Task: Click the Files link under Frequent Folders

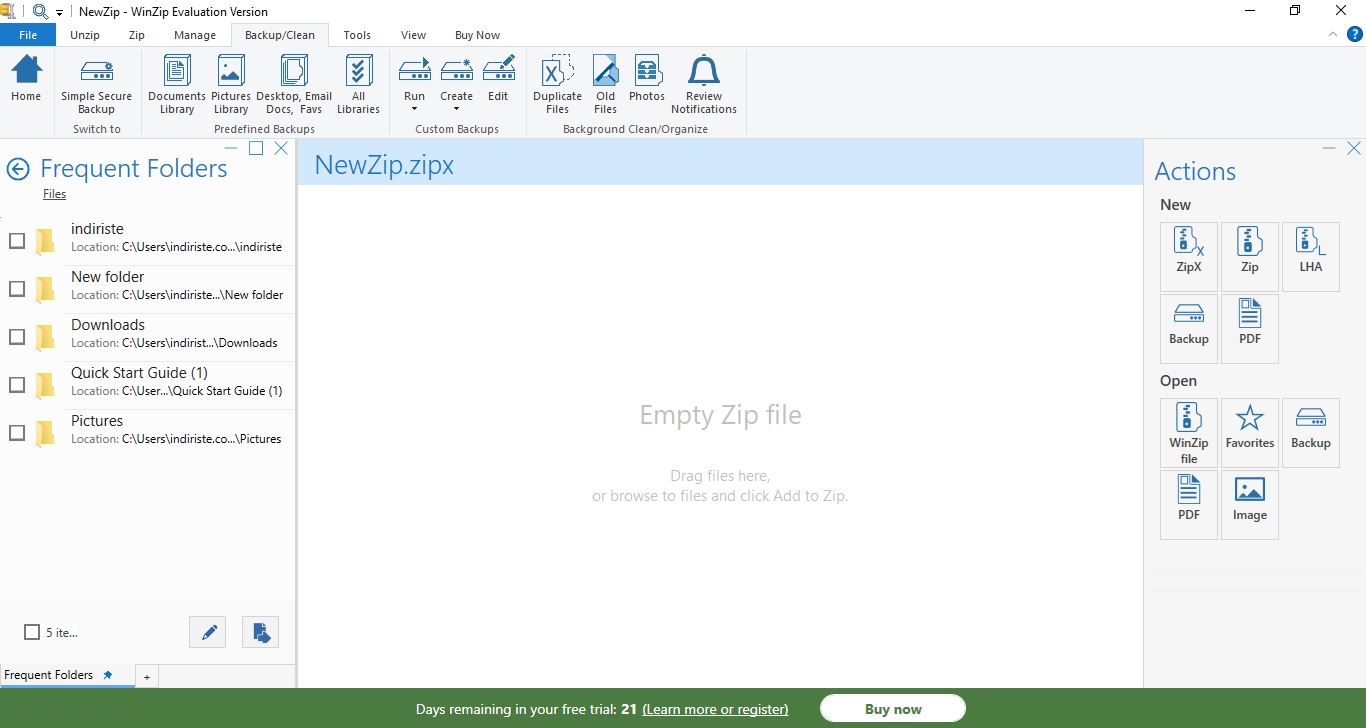Action: click(x=54, y=194)
